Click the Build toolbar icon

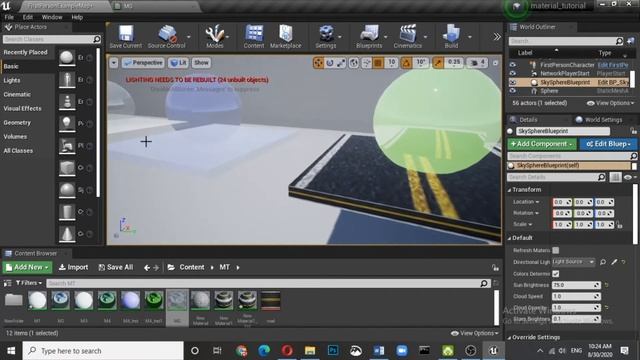[451, 37]
